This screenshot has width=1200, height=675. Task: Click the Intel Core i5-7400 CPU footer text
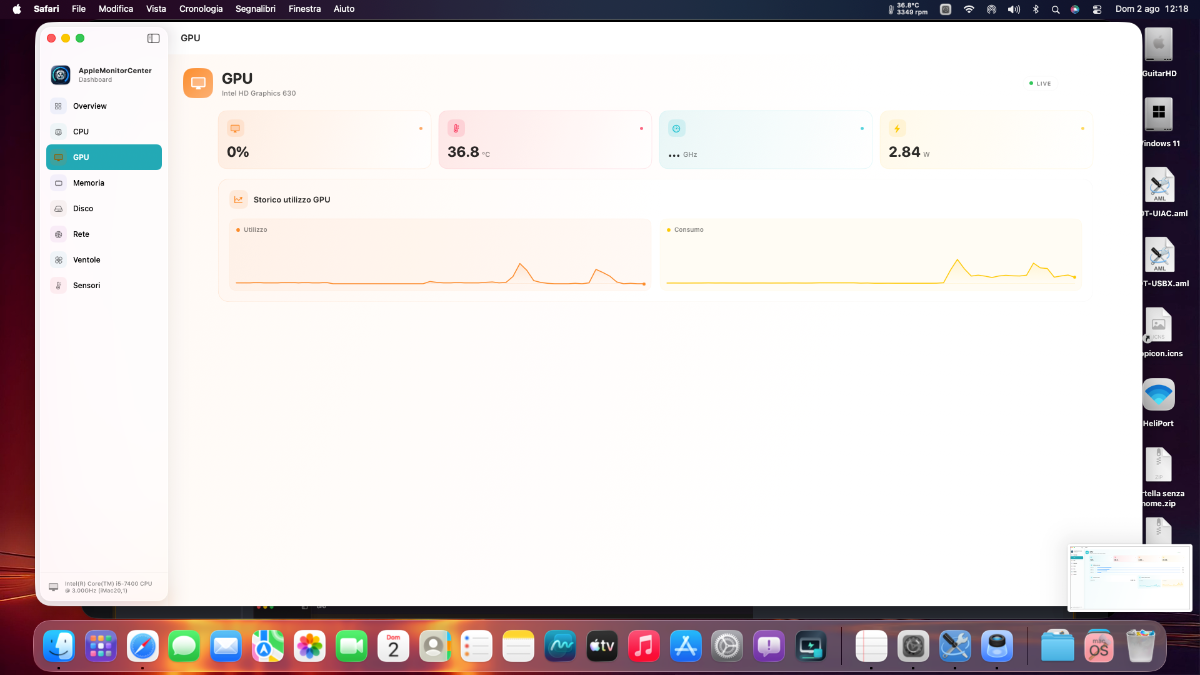108,587
